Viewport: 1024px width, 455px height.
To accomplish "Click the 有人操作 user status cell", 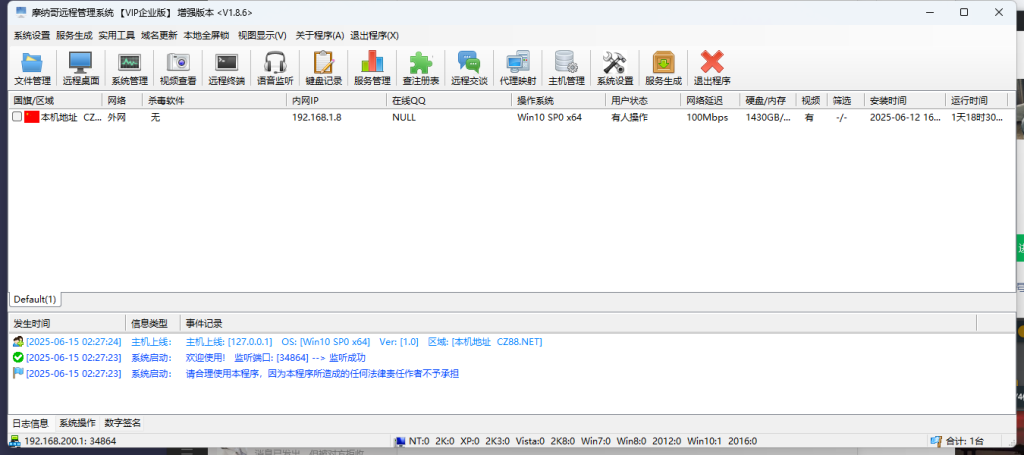I will pos(630,118).
